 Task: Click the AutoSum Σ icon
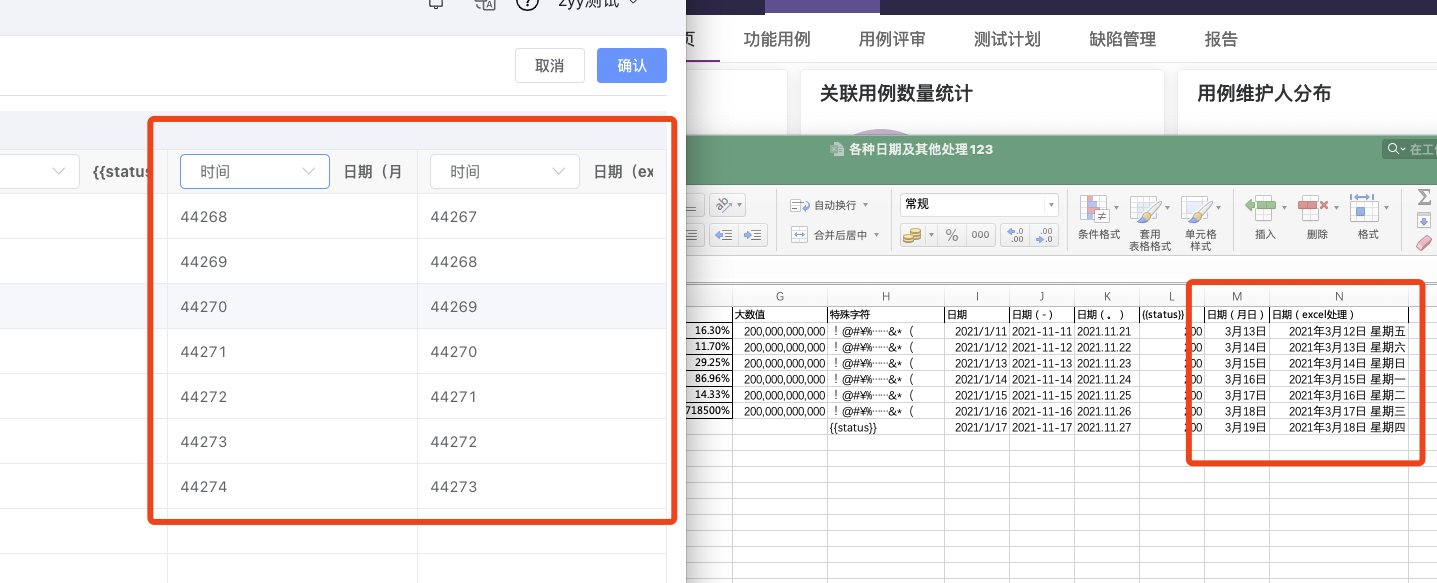point(1424,196)
